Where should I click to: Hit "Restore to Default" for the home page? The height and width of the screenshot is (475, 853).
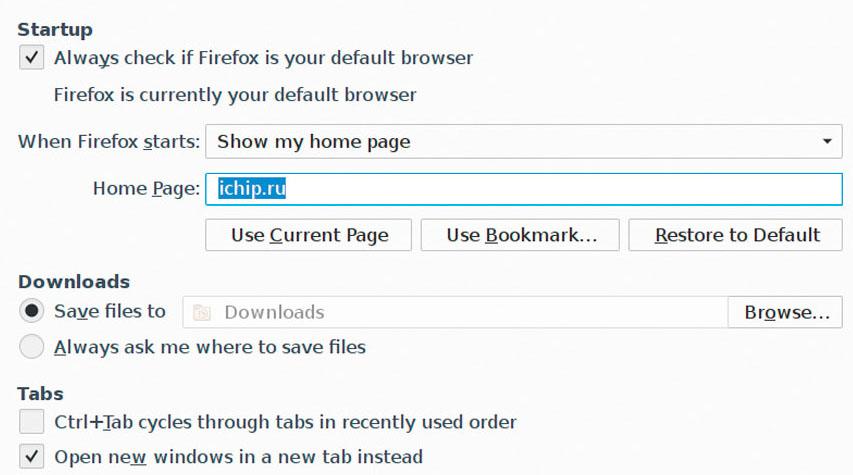tap(737, 235)
